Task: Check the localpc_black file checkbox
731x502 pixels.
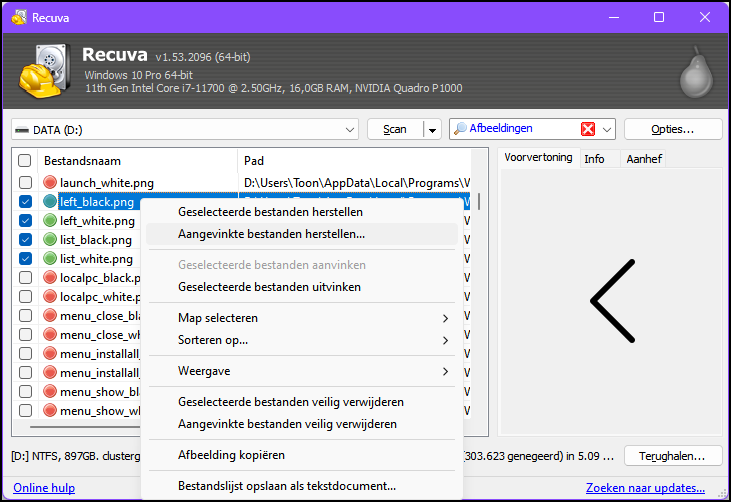Action: pyautogui.click(x=26, y=278)
